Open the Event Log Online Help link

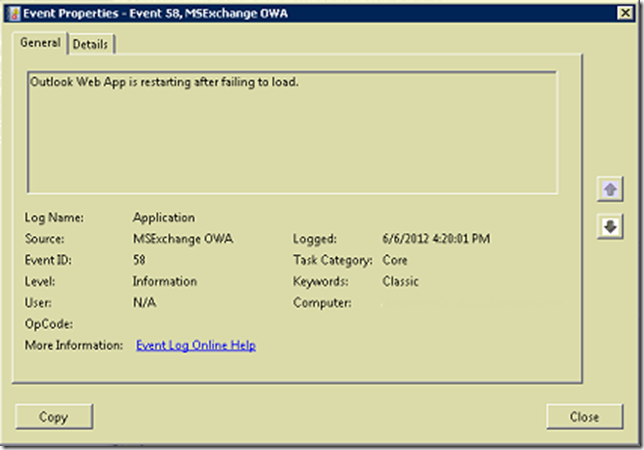pos(196,345)
